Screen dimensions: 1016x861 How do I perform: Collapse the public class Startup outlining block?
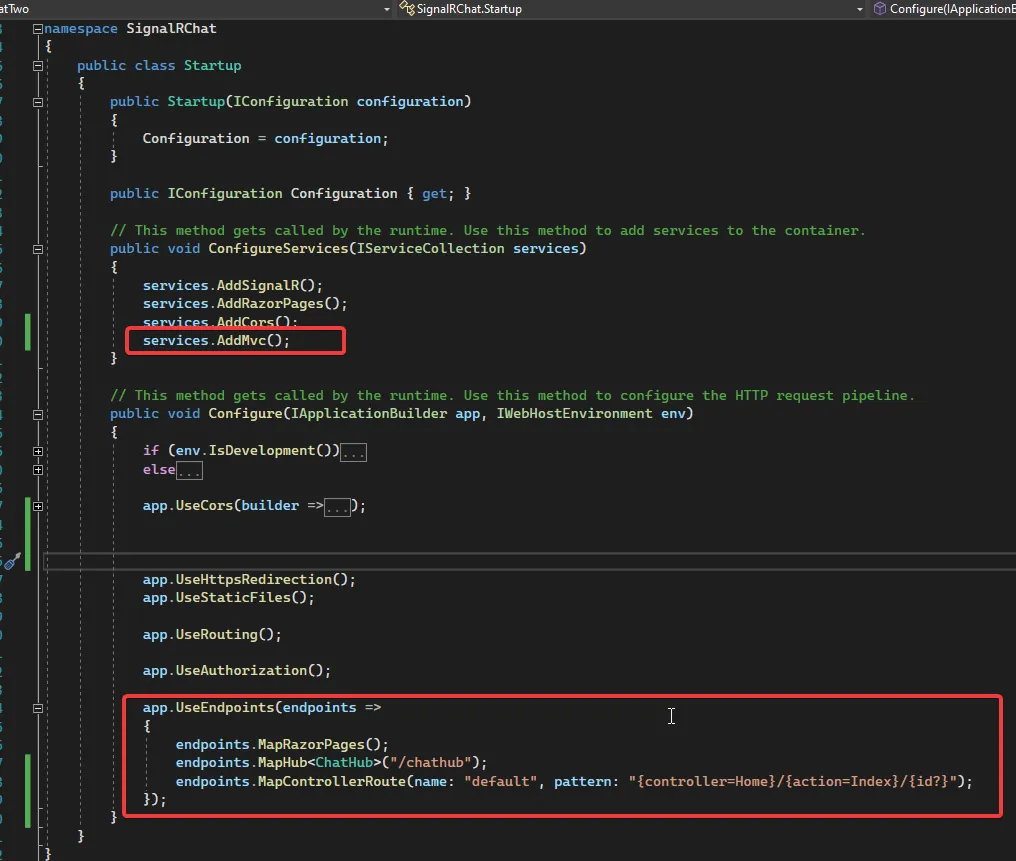coord(38,66)
